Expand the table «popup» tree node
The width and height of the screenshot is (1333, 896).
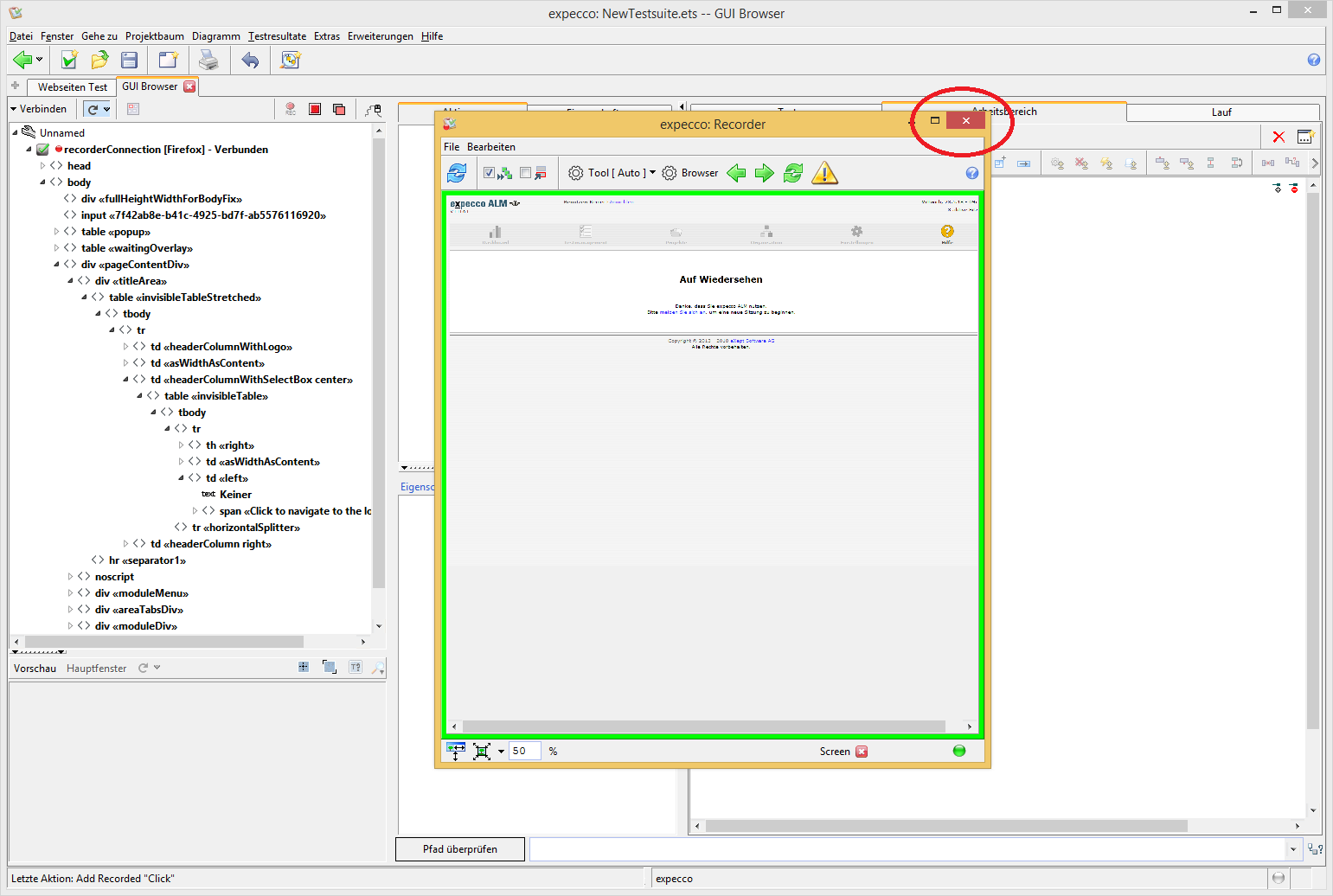pos(57,232)
